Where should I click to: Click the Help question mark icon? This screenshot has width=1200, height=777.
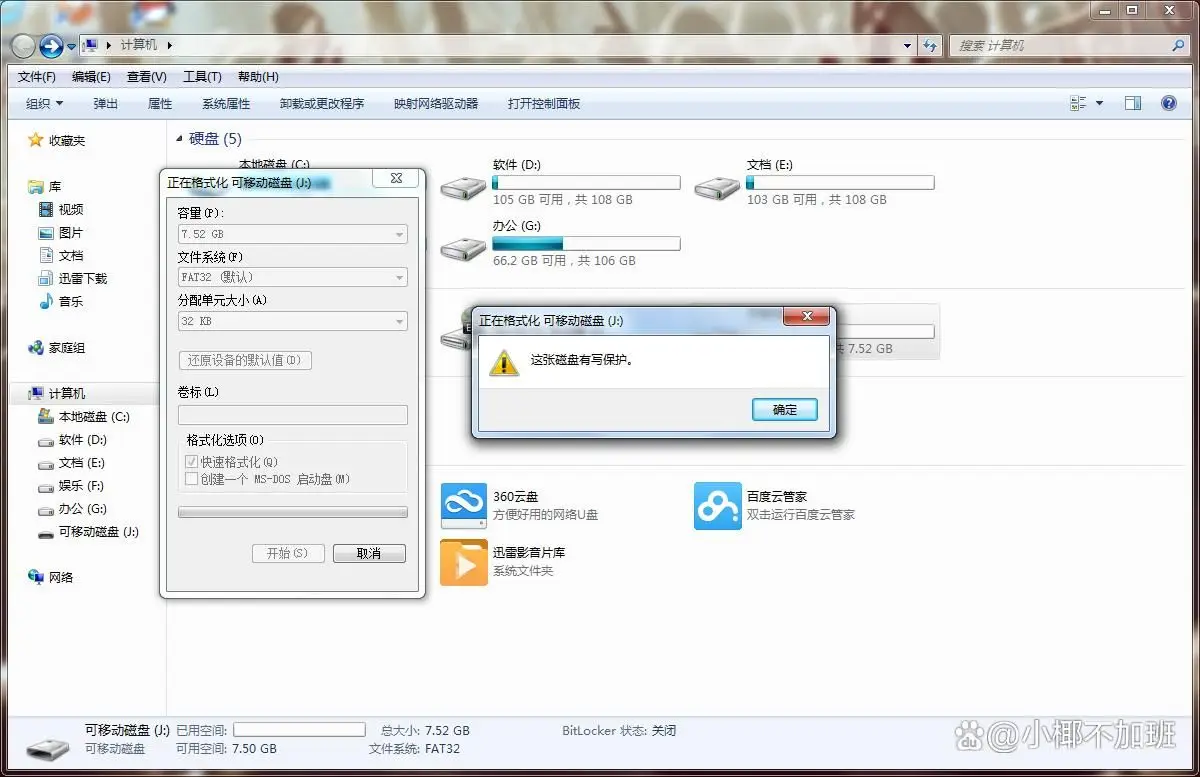click(x=1168, y=103)
